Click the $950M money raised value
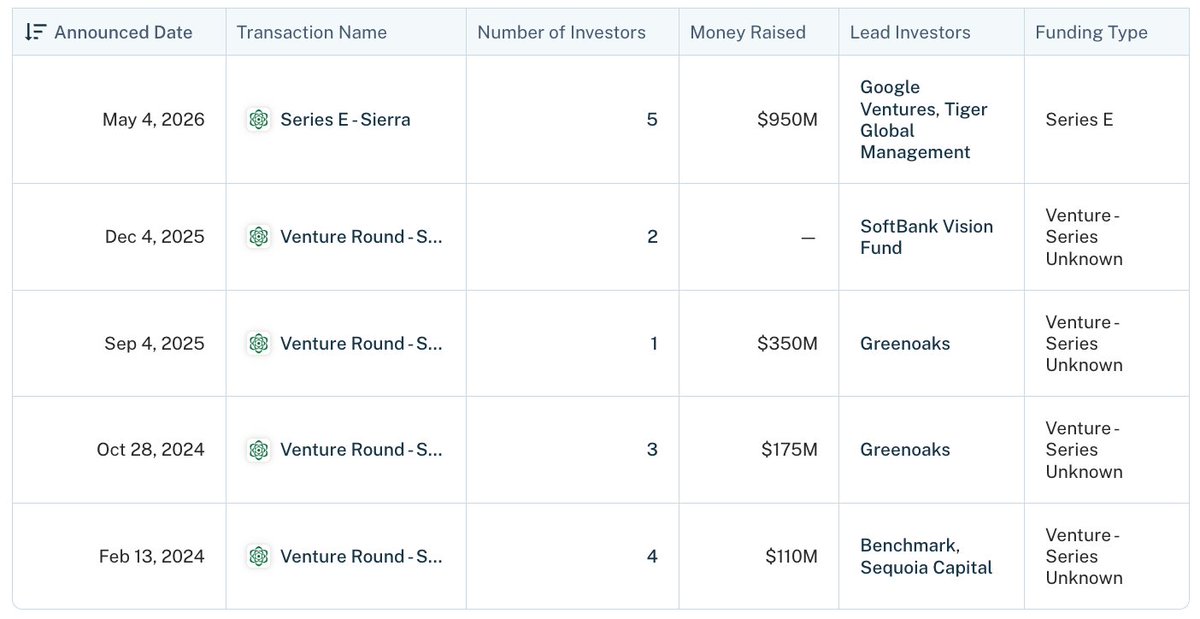1200x619 pixels. (x=787, y=120)
